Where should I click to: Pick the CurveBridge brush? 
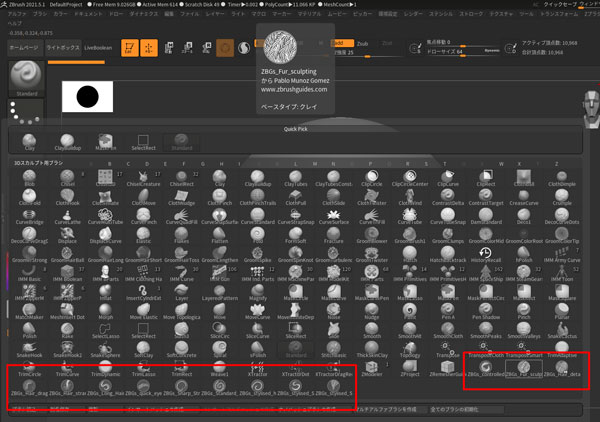[x=29, y=217]
